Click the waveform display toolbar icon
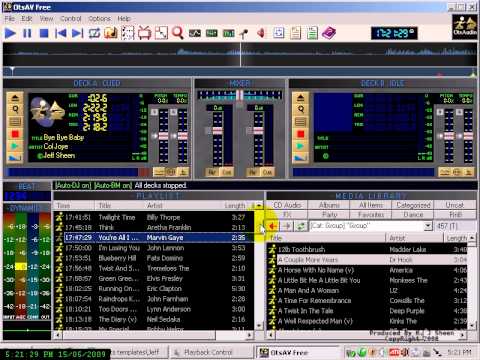The width and height of the screenshot is (480, 360). coord(195,33)
